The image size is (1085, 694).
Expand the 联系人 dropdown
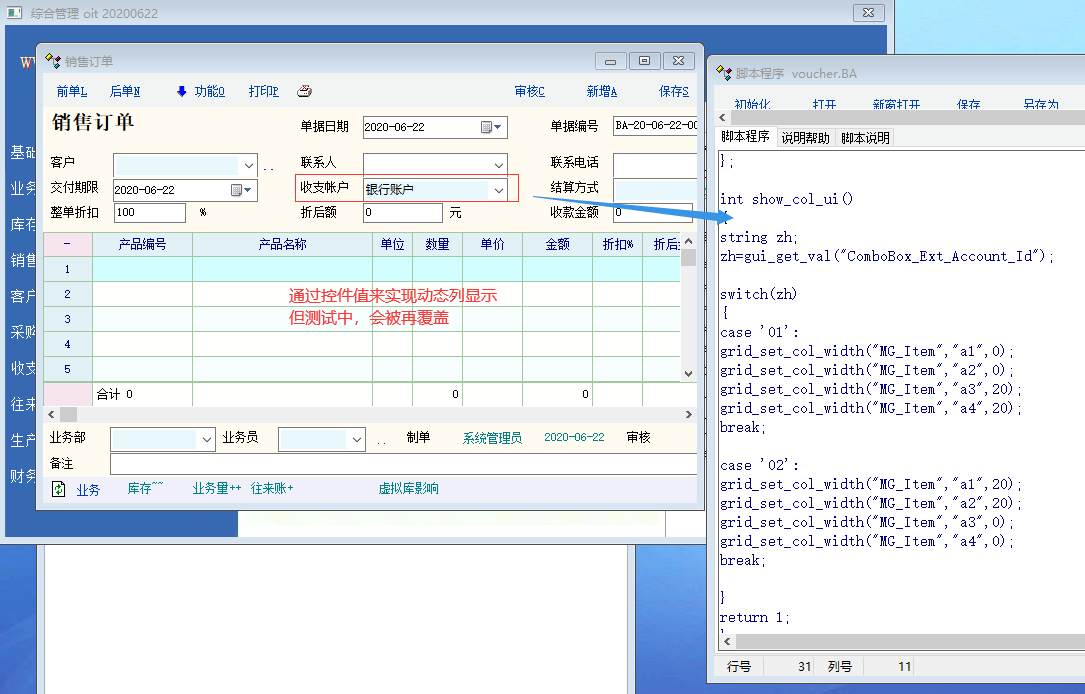pos(498,164)
